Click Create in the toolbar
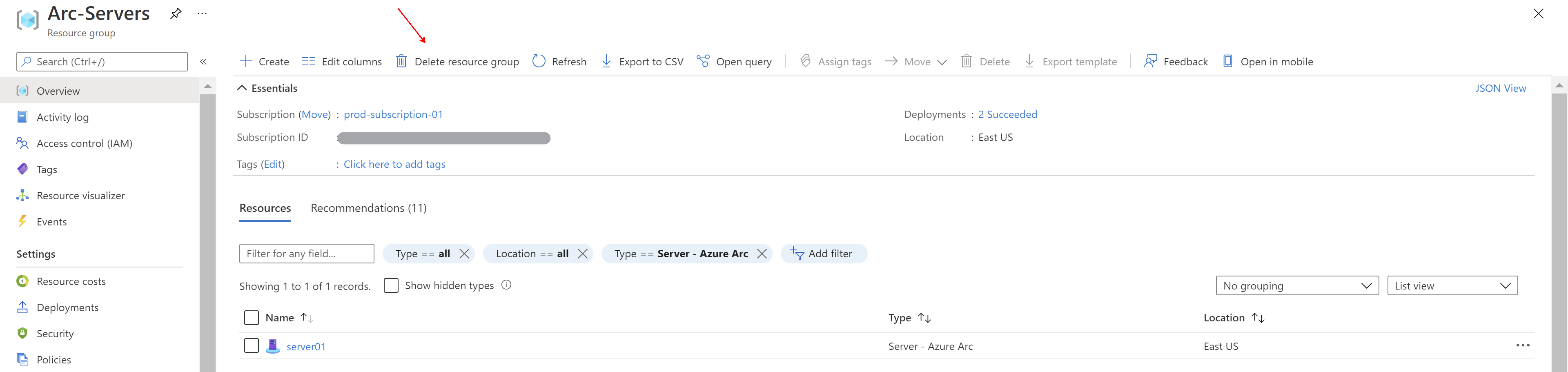Screen dimensions: 1568x372 click(x=264, y=62)
